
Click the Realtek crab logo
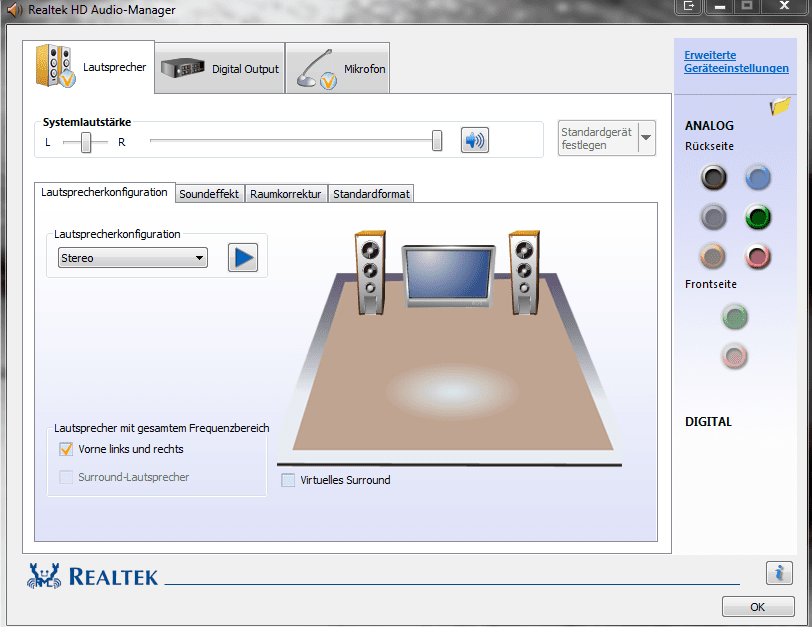pos(44,576)
